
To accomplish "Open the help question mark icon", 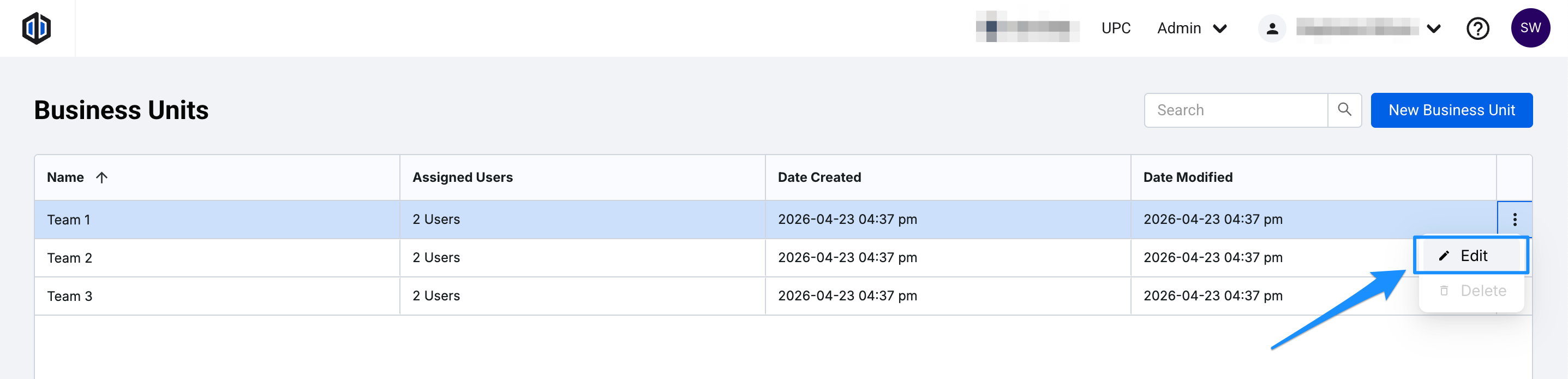I will [x=1477, y=28].
